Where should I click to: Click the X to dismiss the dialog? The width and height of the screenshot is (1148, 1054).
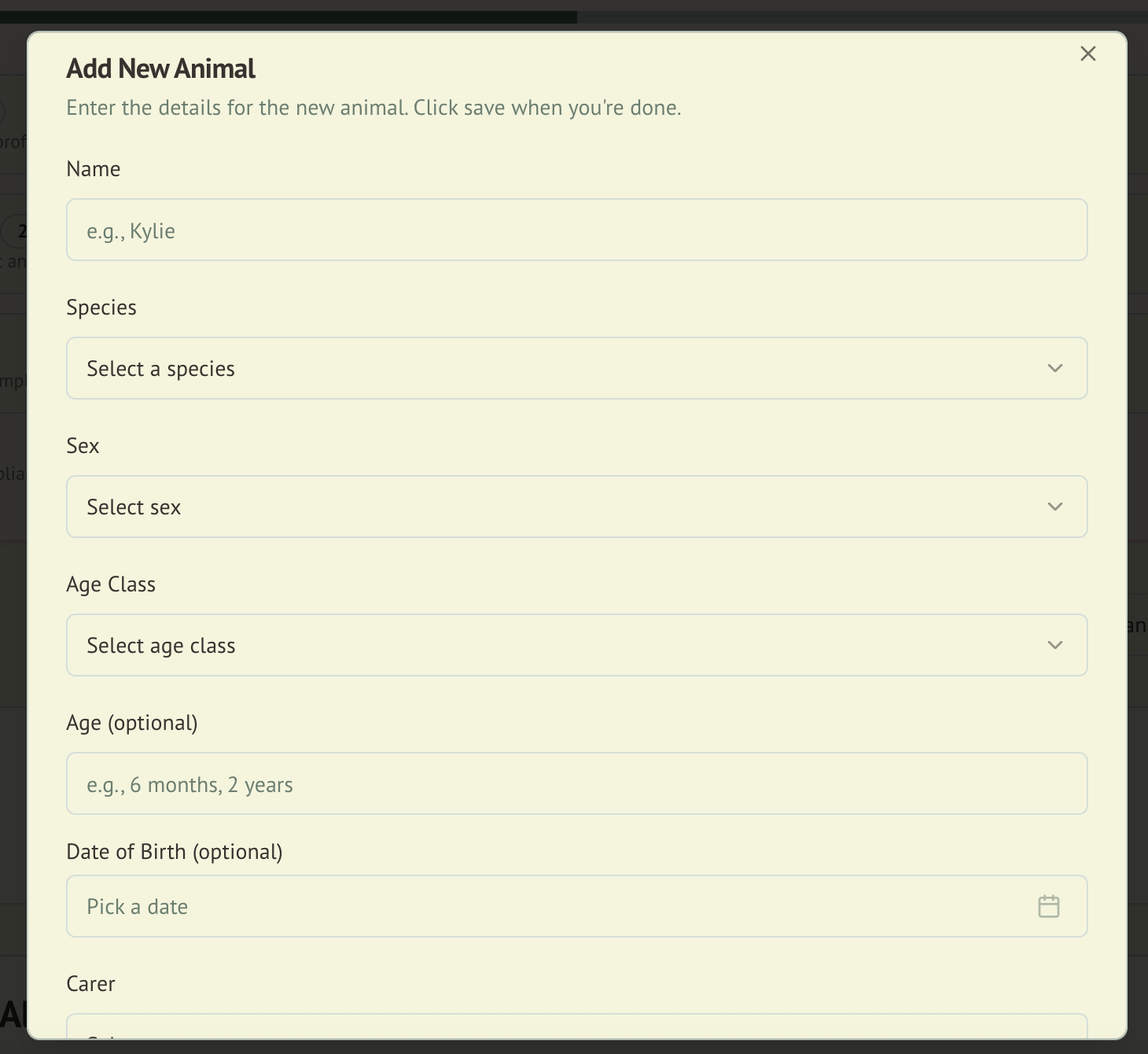click(1088, 53)
